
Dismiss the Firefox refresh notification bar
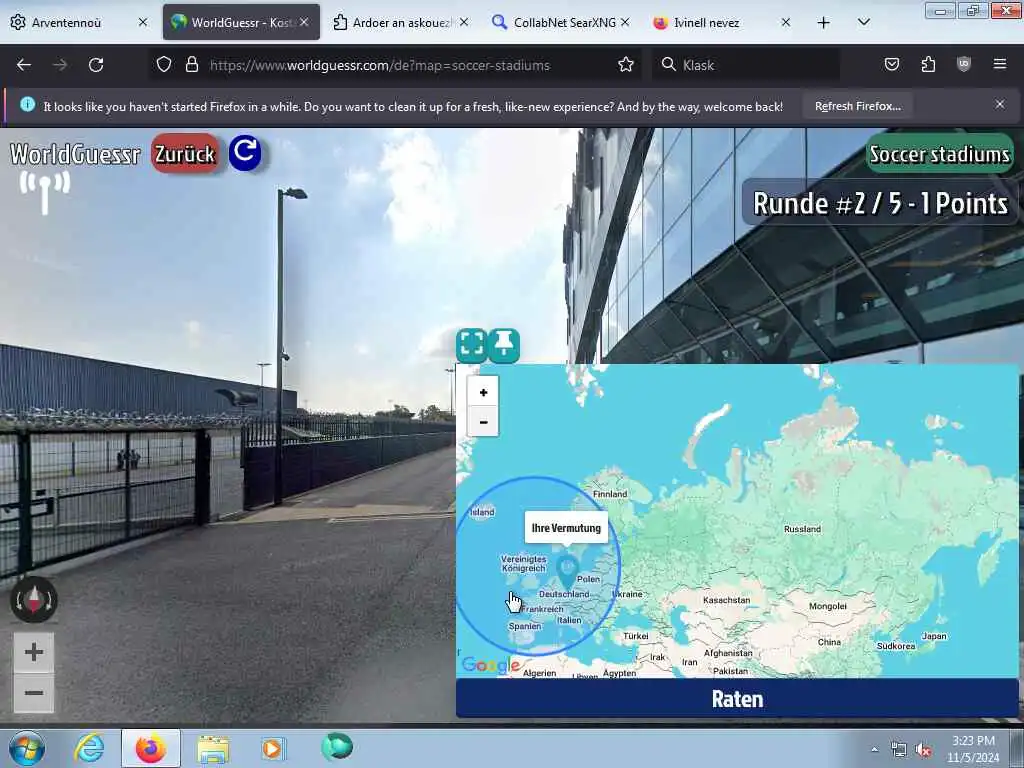999,104
